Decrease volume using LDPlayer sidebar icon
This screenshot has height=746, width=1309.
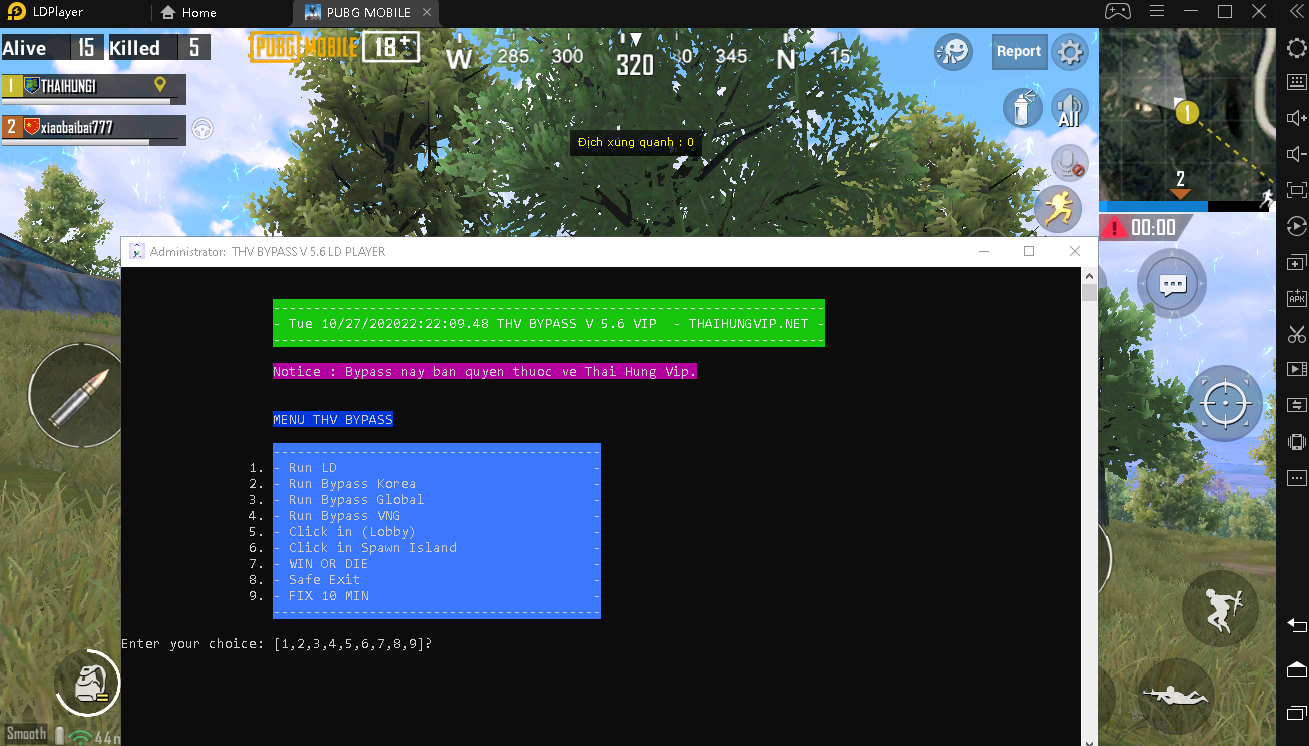pyautogui.click(x=1296, y=154)
